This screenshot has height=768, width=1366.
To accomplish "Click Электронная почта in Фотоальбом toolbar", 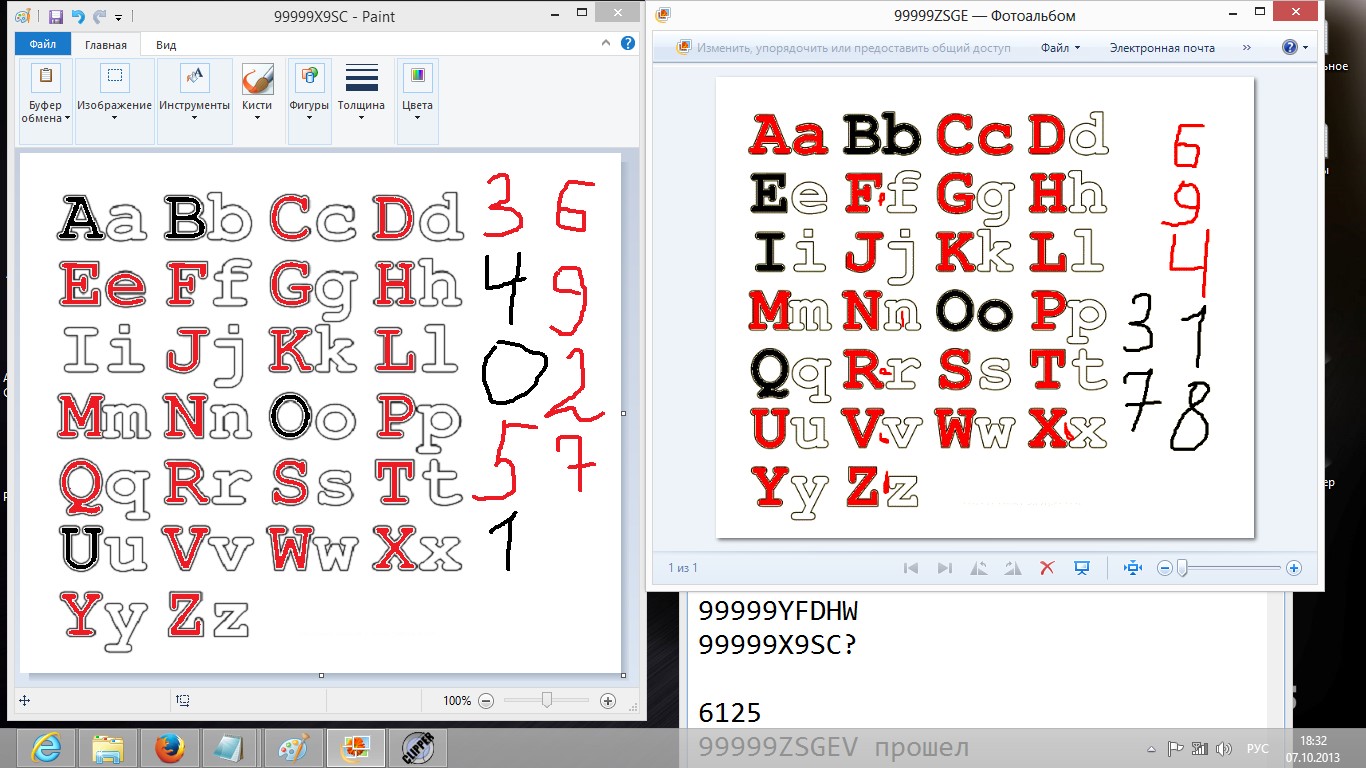I will click(x=1162, y=47).
